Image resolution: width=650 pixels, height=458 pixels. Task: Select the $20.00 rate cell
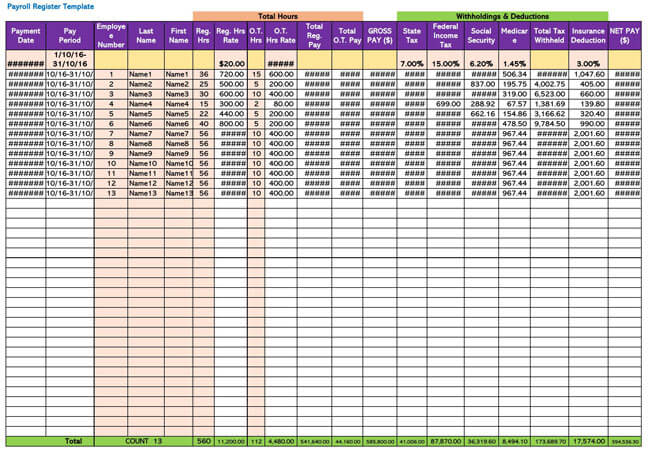[232, 64]
